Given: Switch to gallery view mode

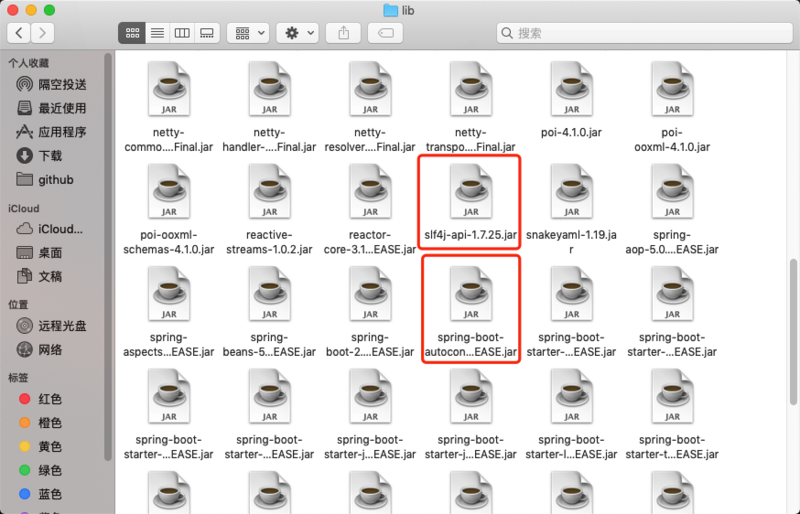Looking at the screenshot, I should coord(207,33).
